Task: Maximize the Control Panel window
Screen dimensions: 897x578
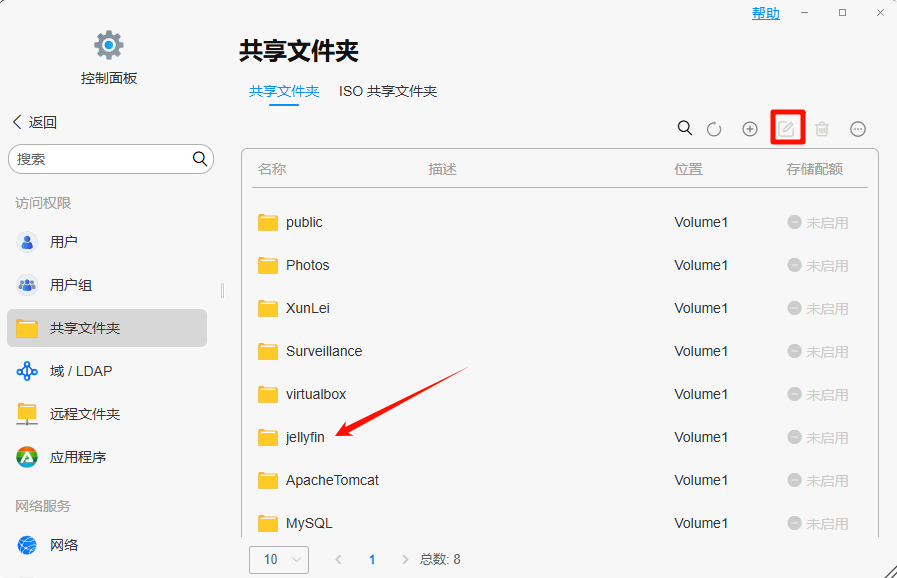Action: [842, 13]
